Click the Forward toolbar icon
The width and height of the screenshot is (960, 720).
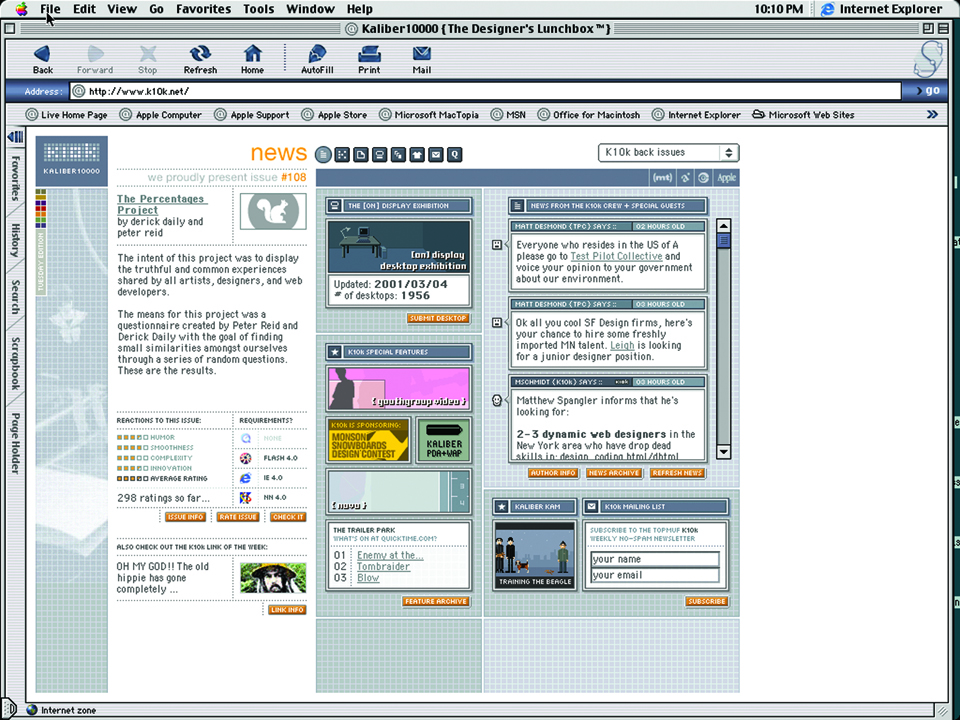[x=95, y=59]
